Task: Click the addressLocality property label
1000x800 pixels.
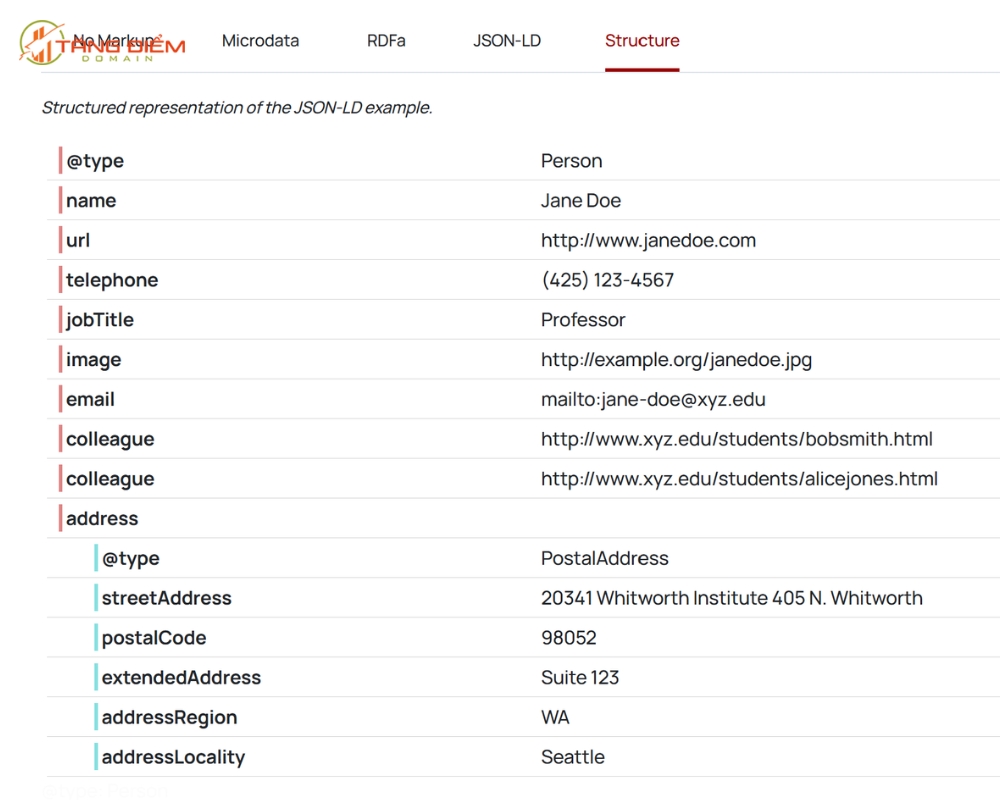Action: click(x=173, y=757)
